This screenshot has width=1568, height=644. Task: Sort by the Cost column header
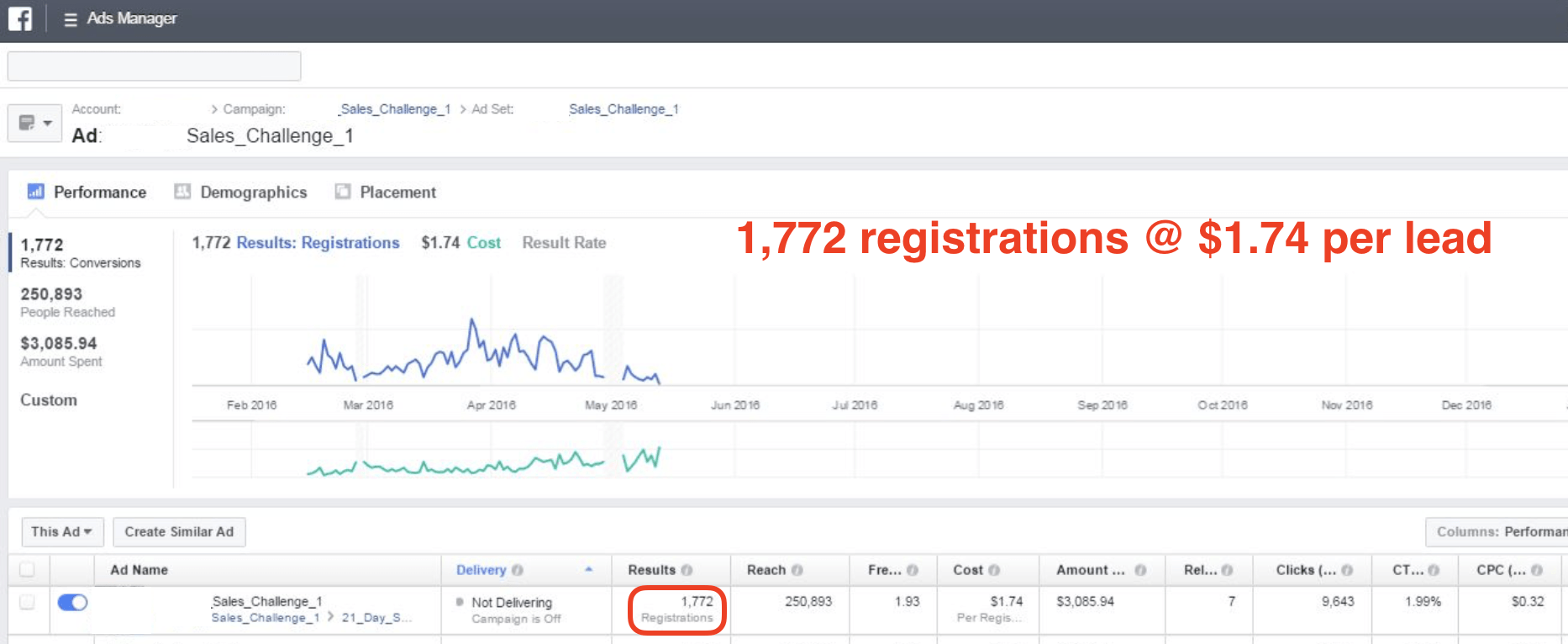point(967,570)
